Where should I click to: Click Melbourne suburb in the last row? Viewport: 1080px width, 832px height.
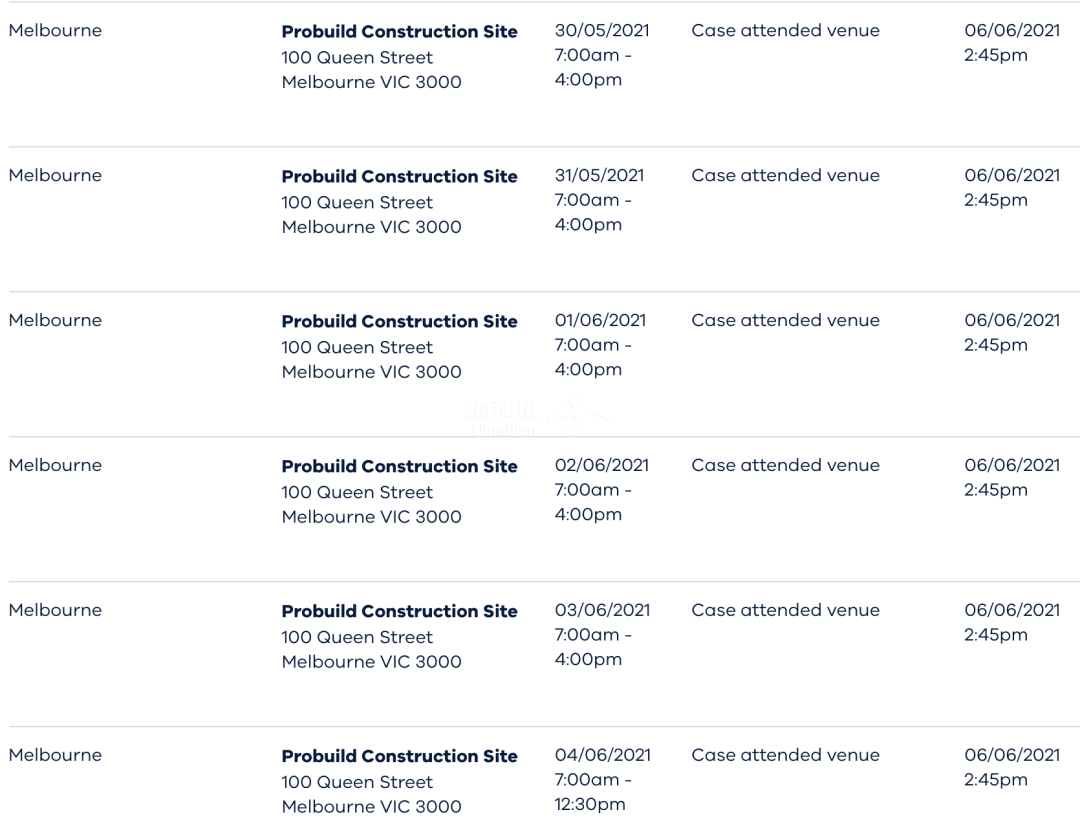coord(55,756)
